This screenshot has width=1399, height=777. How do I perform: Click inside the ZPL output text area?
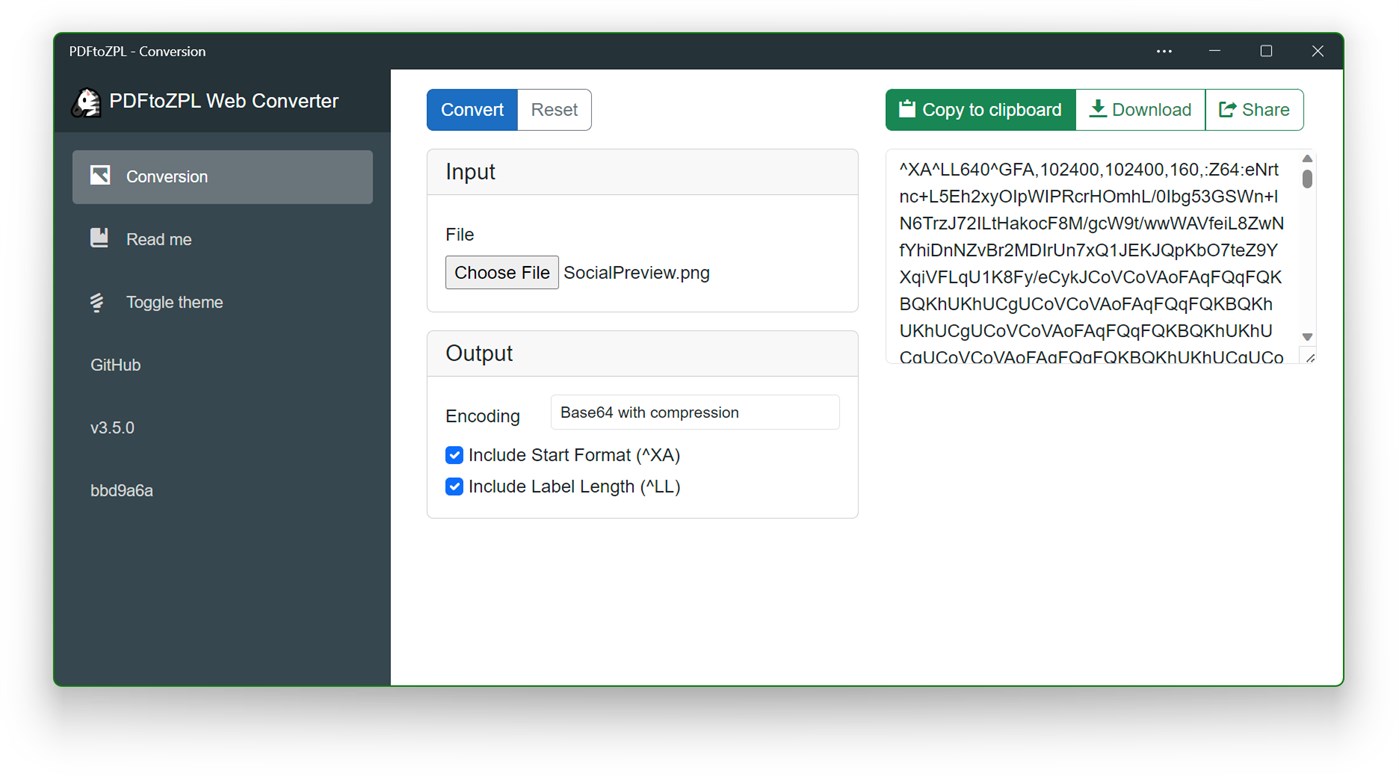coord(1090,260)
